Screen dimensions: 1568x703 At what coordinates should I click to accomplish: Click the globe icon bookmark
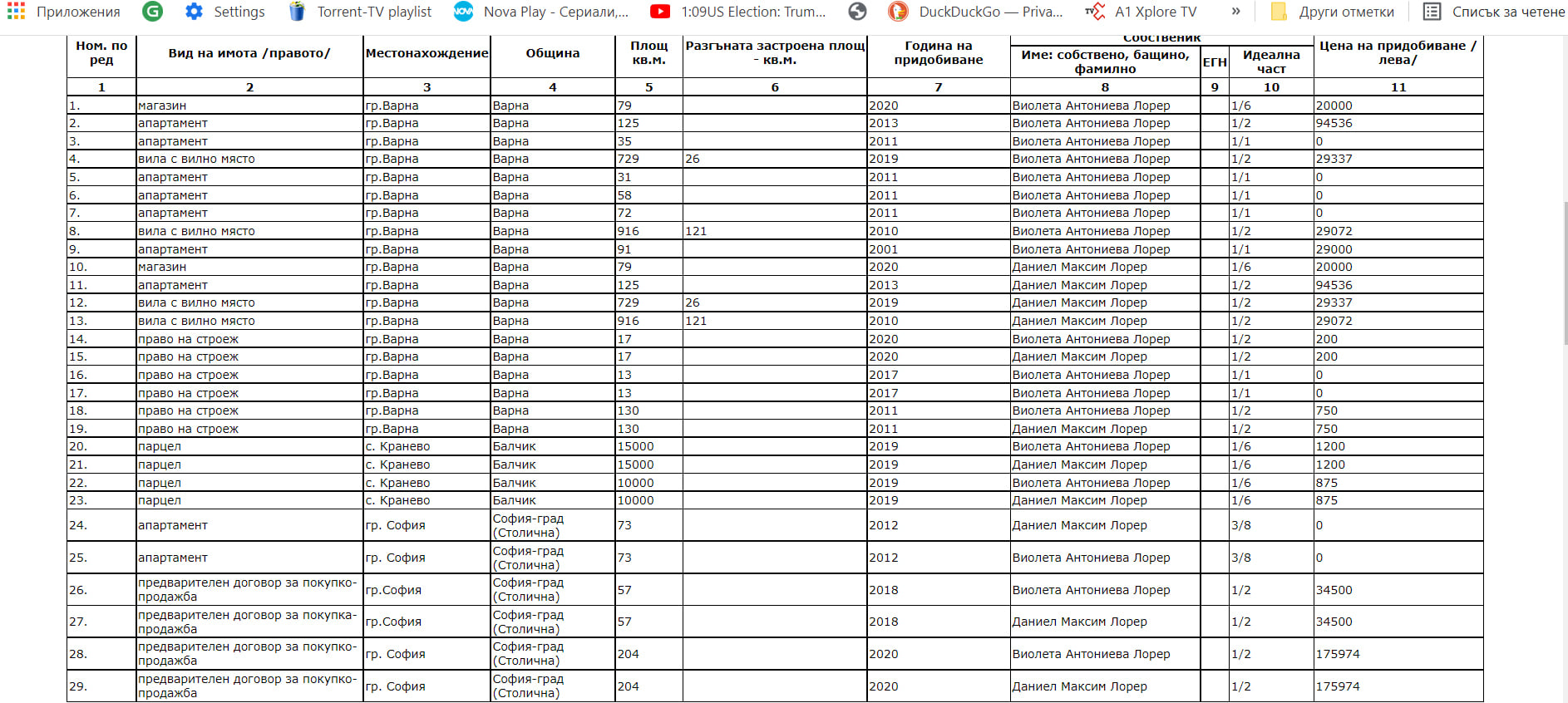point(857,12)
